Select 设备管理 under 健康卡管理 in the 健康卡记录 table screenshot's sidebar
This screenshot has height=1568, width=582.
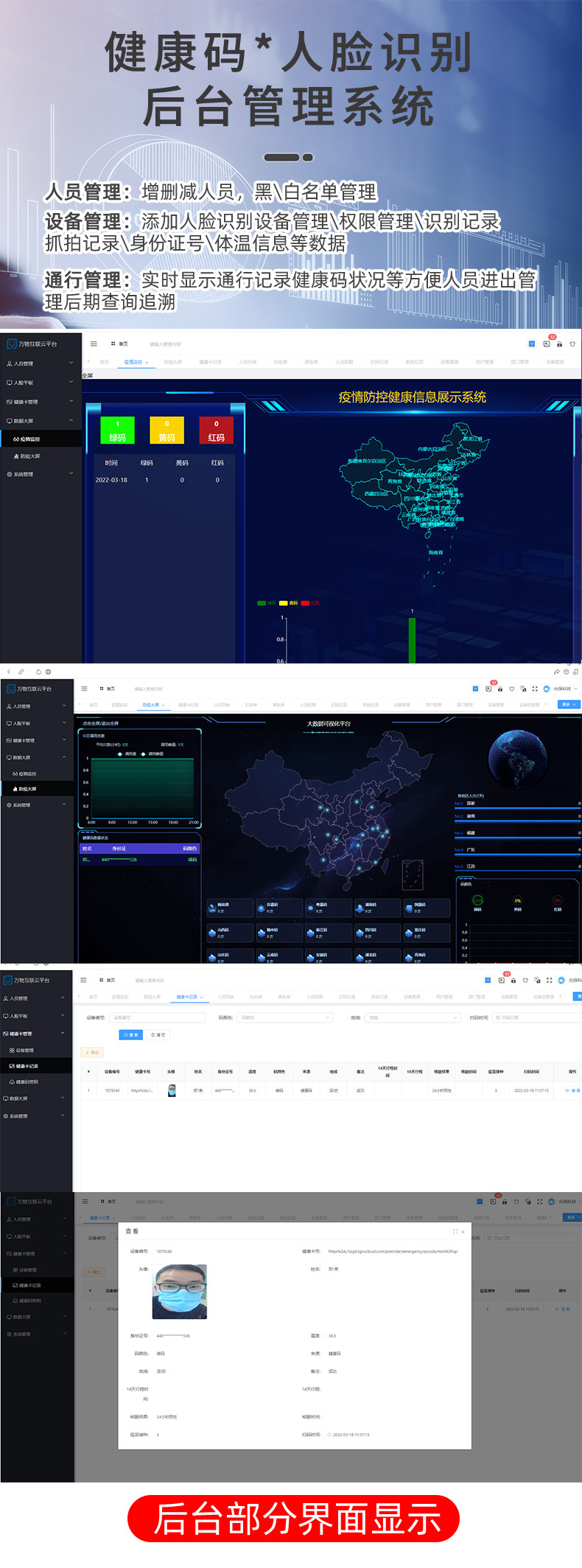(36, 1050)
